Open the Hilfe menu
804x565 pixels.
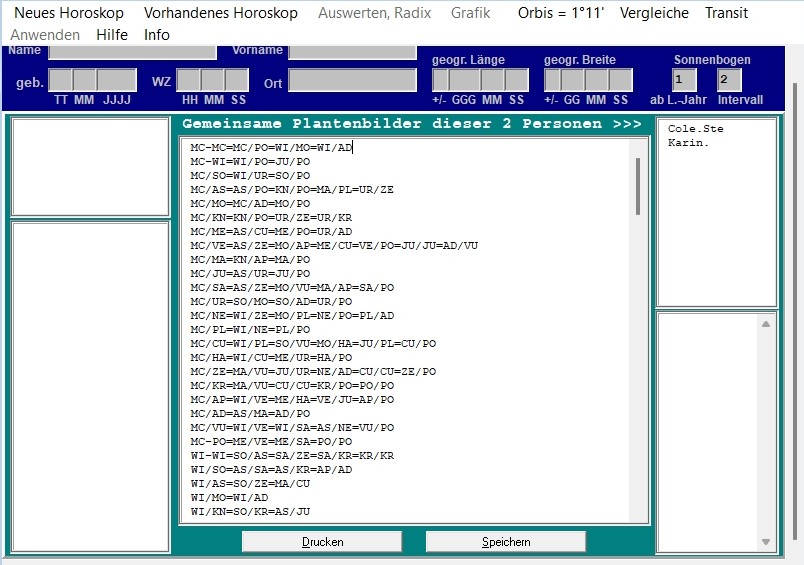coord(112,34)
